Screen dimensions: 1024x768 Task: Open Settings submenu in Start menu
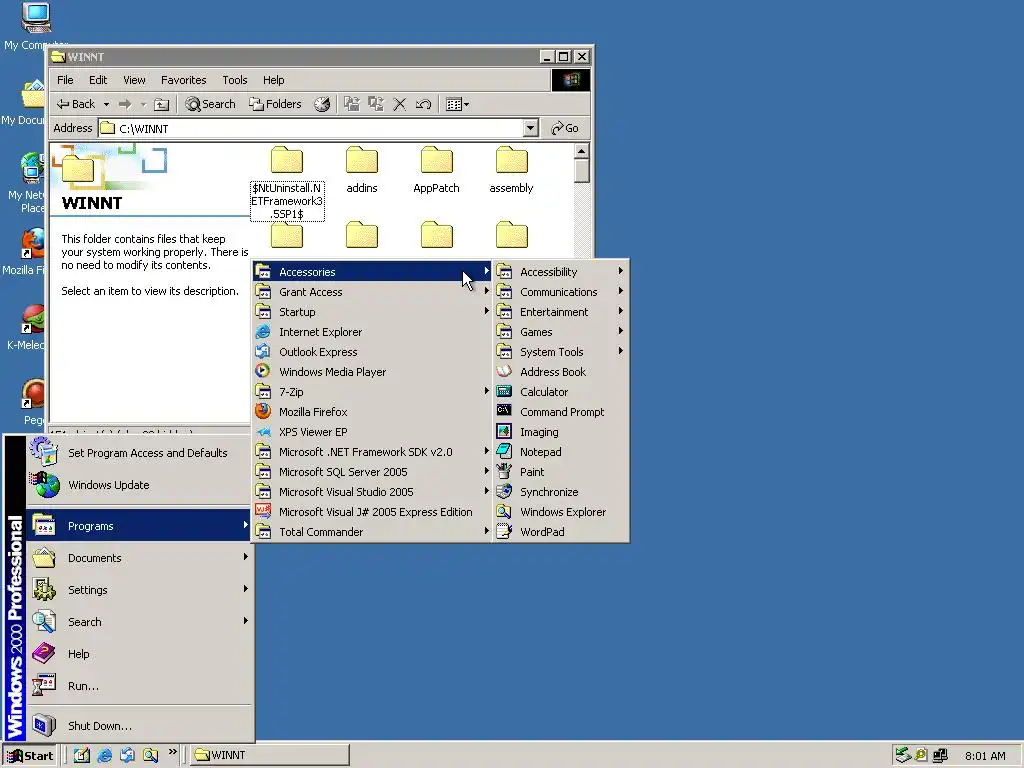(x=139, y=590)
